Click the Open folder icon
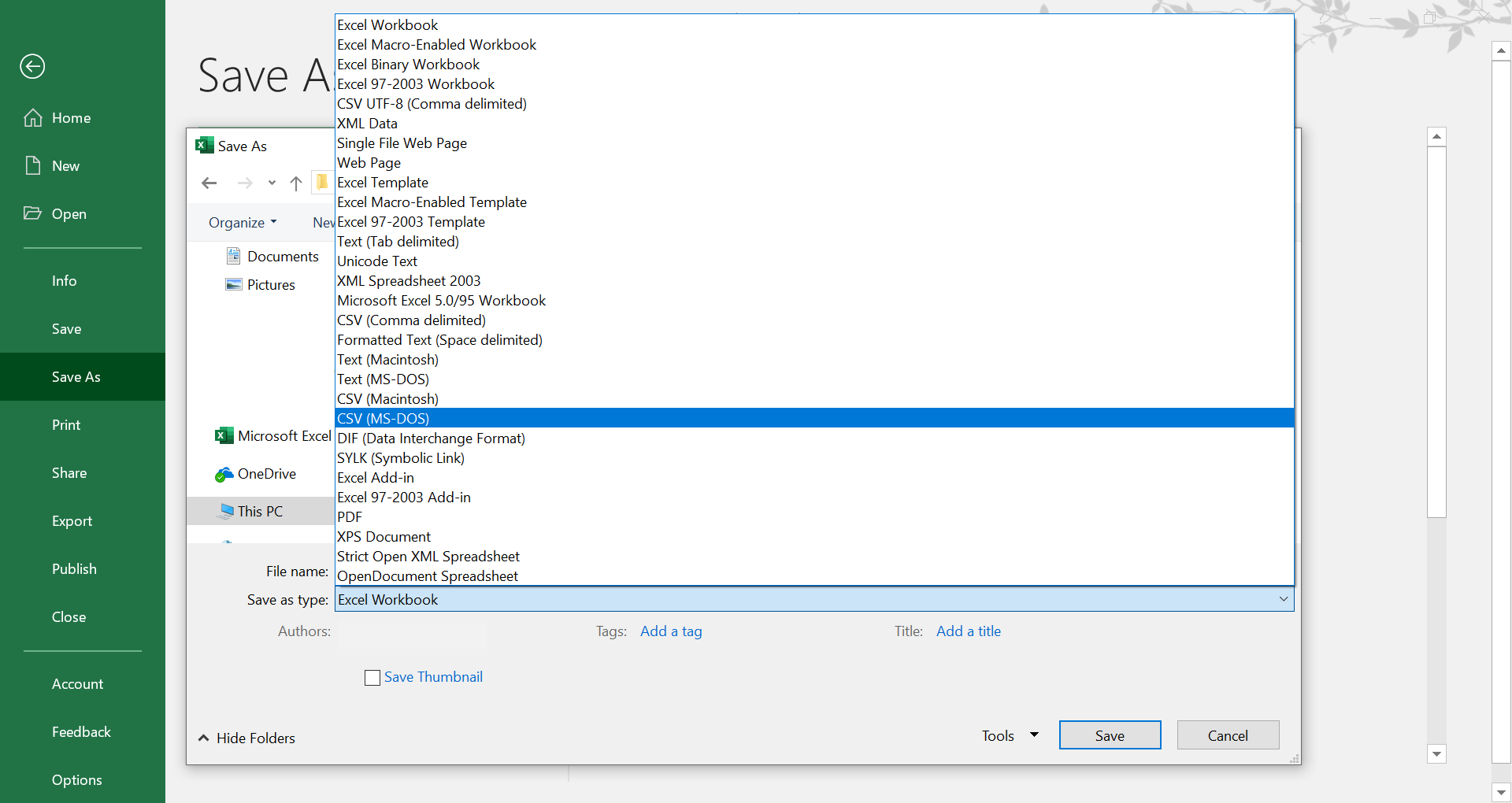The height and width of the screenshot is (803, 1512). (32, 213)
